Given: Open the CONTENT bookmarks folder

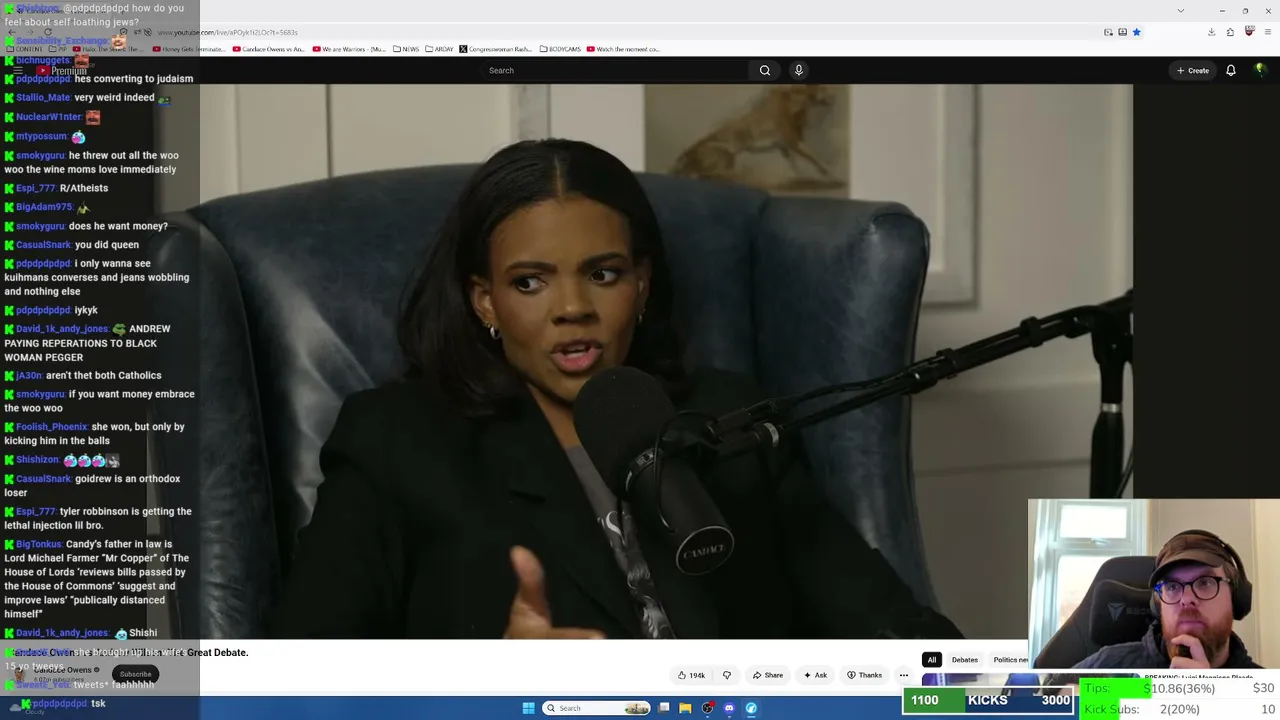Looking at the screenshot, I should (x=24, y=49).
